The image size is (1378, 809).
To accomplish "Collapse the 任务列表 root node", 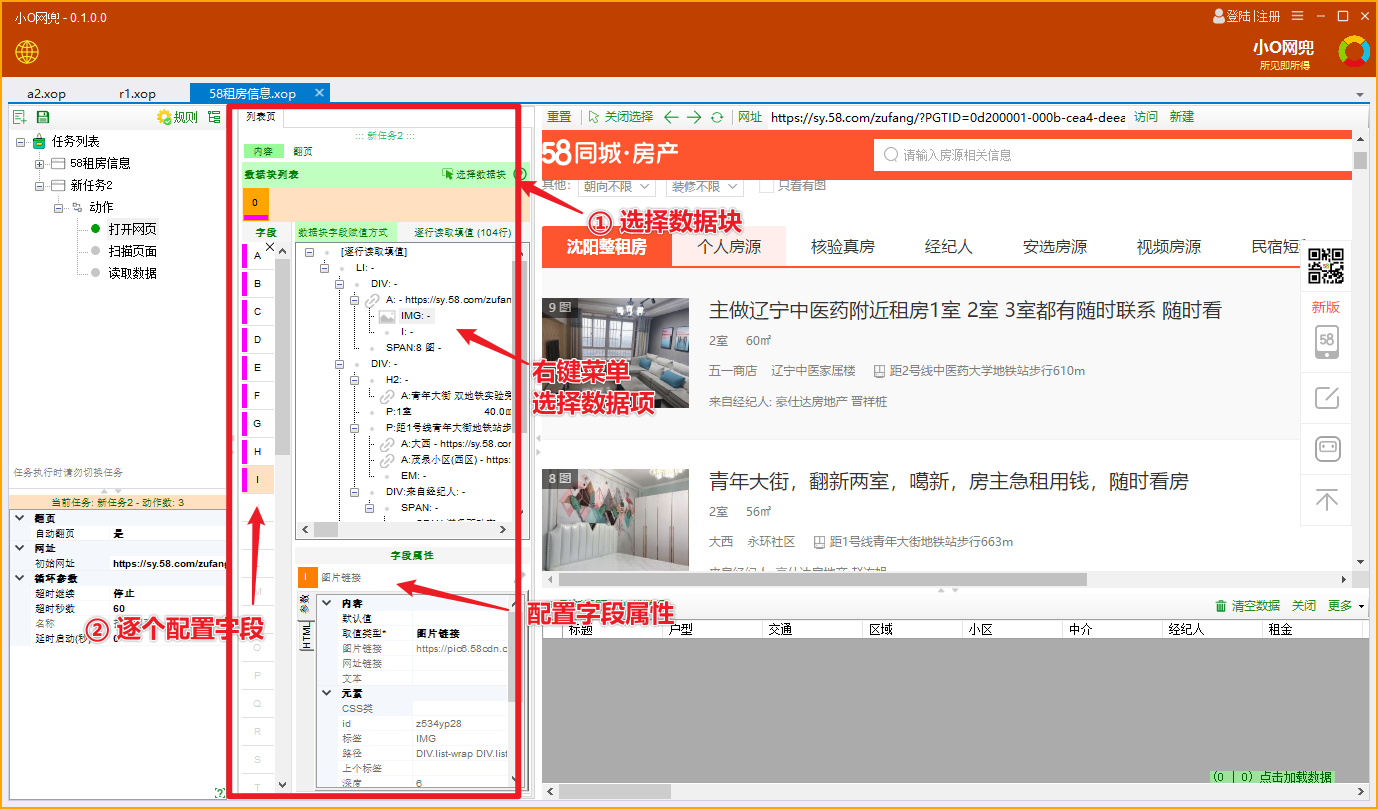I will click(21, 141).
